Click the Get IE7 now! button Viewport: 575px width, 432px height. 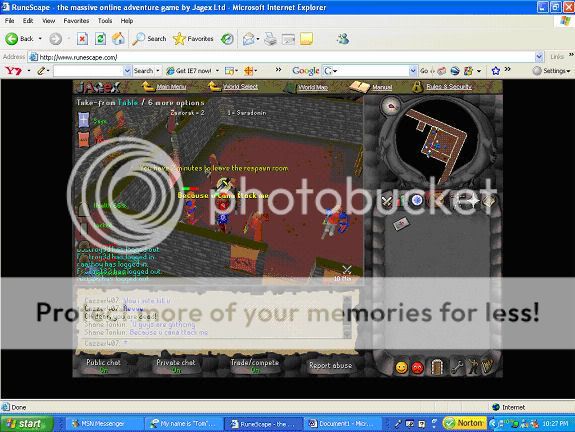190,71
